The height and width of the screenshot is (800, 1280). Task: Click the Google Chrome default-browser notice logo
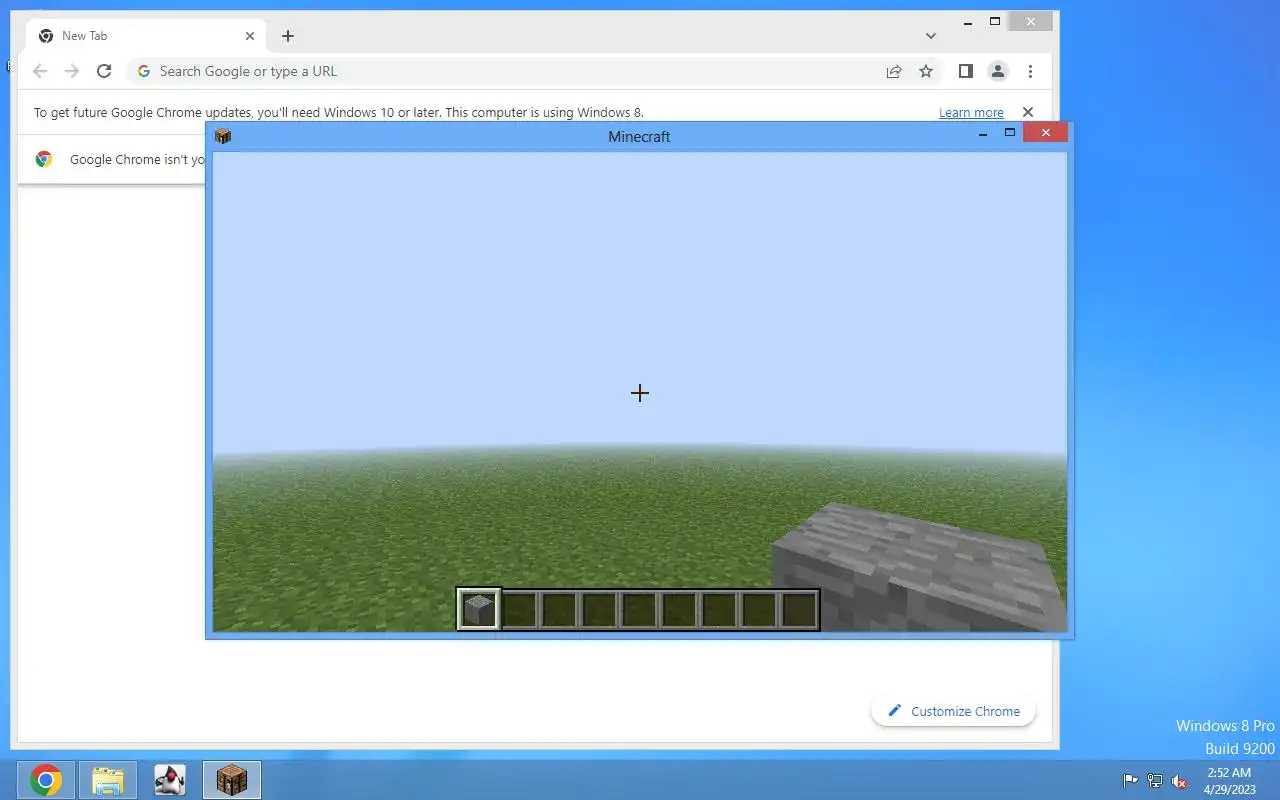44,159
